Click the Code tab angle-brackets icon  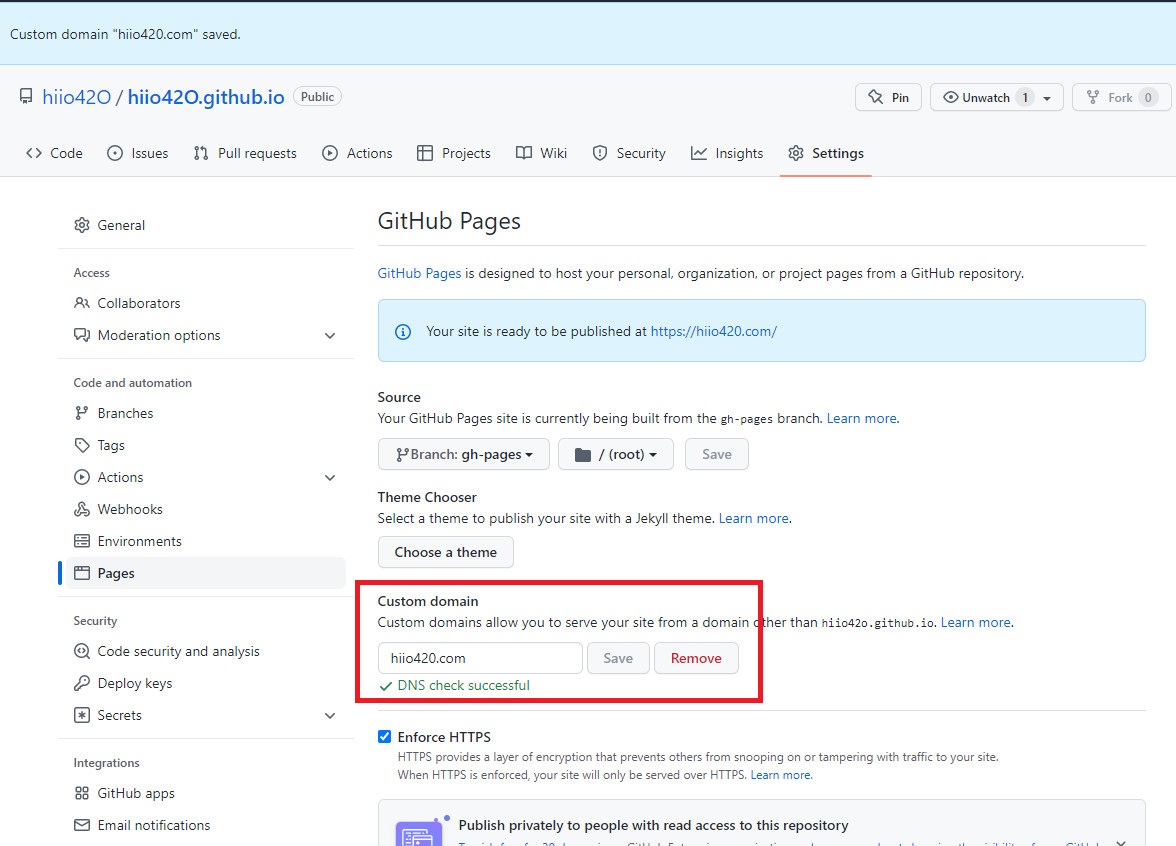click(34, 153)
